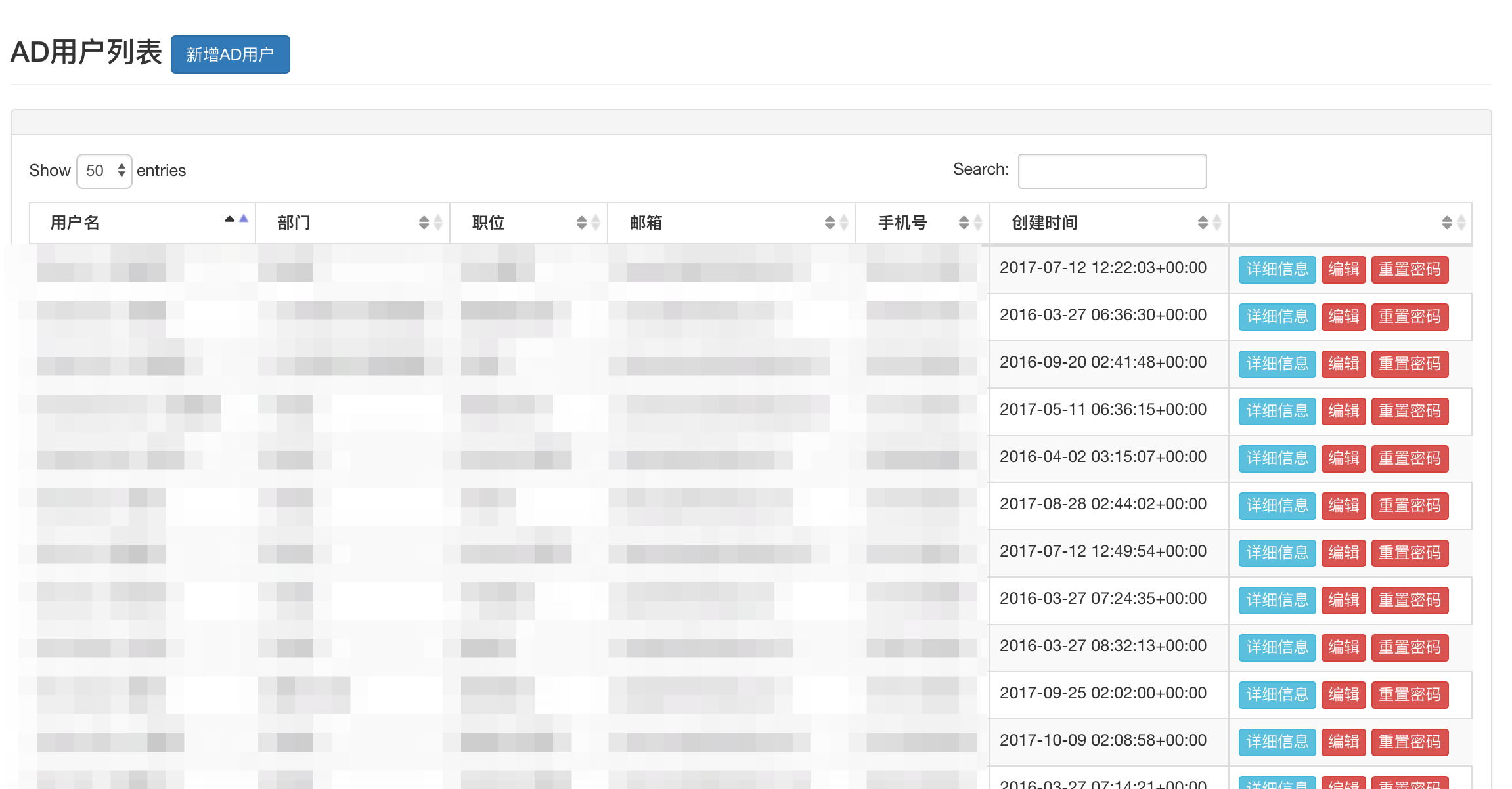
Task: Click the sort arrows on 用户名 column
Action: pos(236,220)
